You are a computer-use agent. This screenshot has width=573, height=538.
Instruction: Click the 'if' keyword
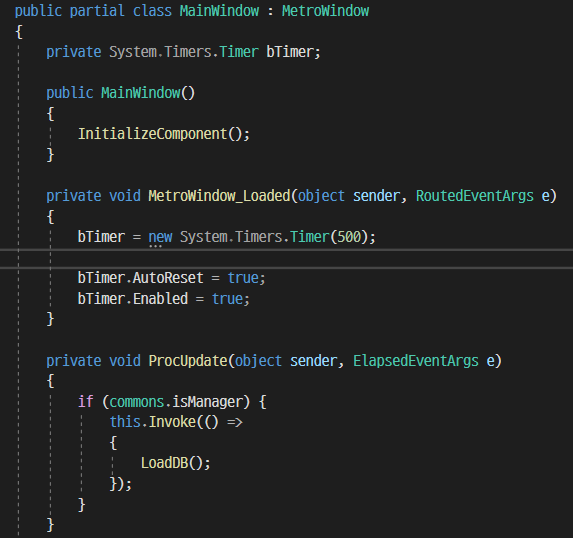[86, 402]
